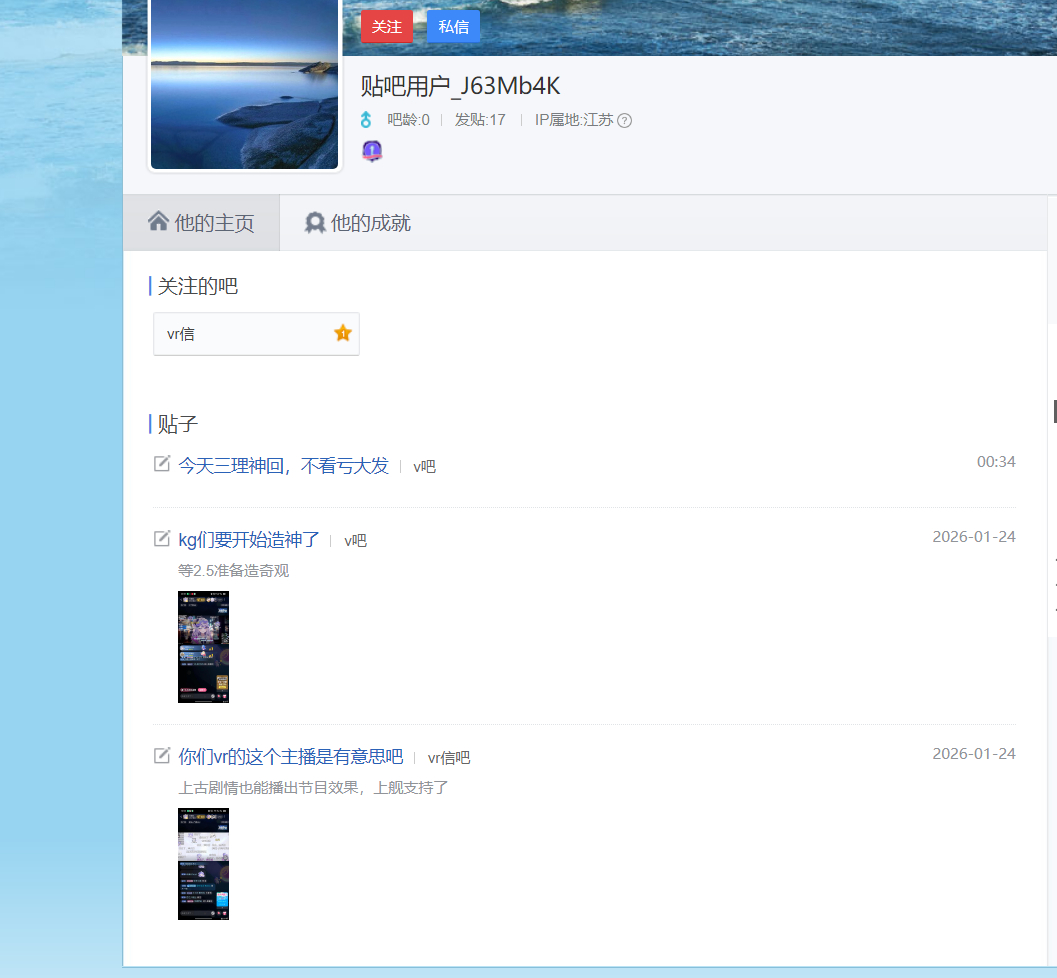Click the 私信 private message button

click(x=453, y=27)
